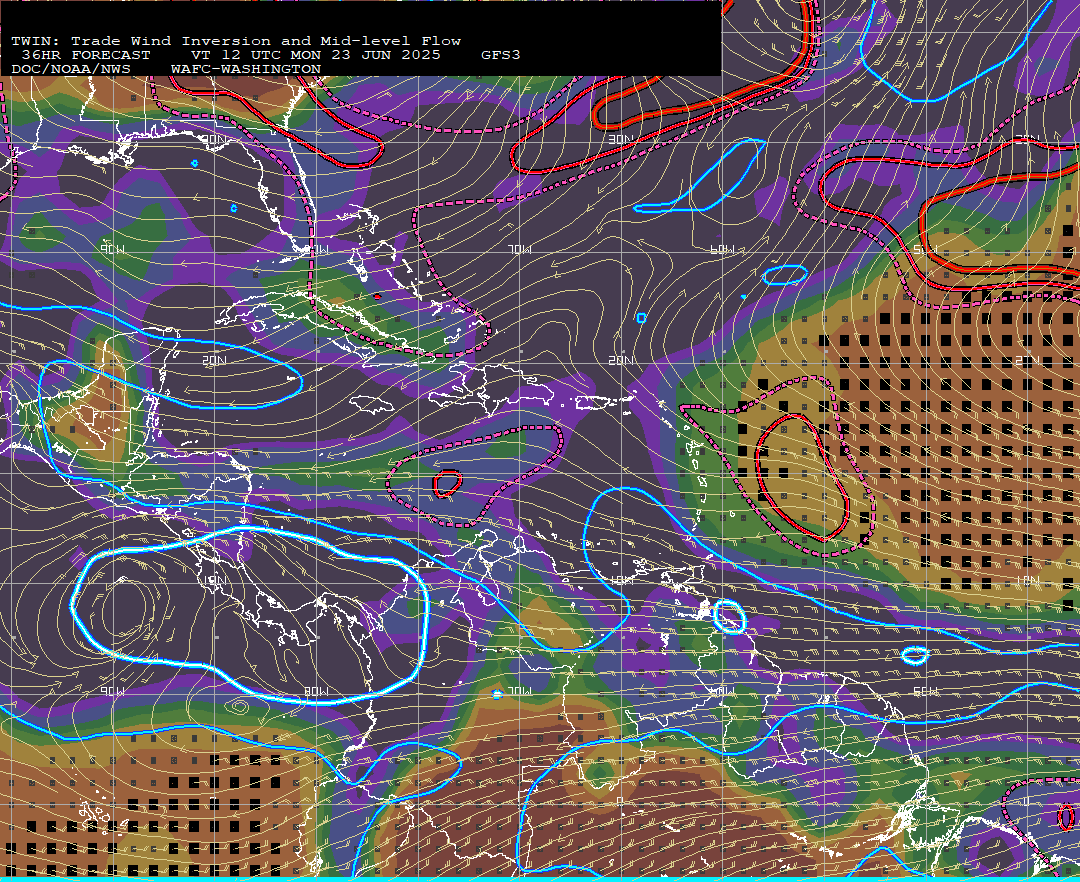Click the 90W label in the eastern Pacific
Screen dimensions: 1080x882
click(112, 691)
